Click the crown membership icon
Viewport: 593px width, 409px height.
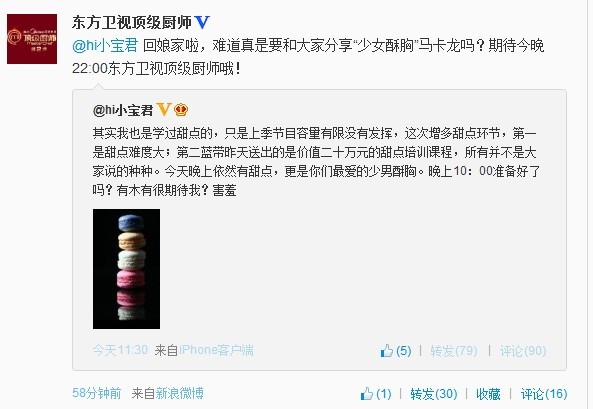[181, 110]
